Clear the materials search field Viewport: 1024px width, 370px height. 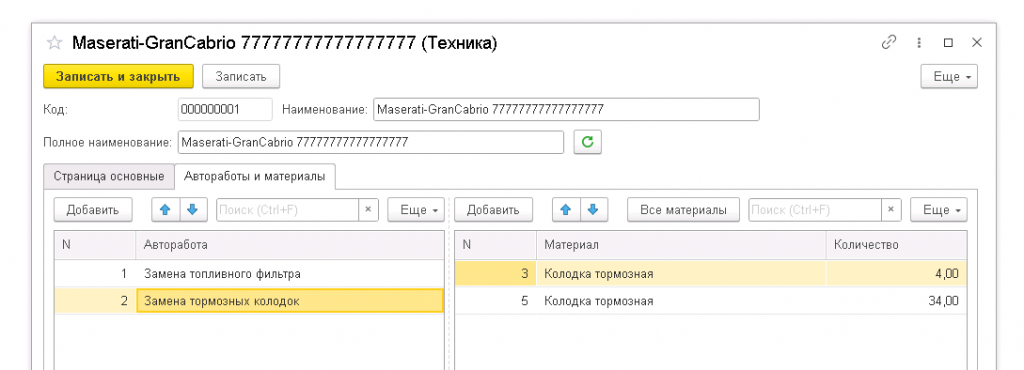pyautogui.click(x=891, y=209)
